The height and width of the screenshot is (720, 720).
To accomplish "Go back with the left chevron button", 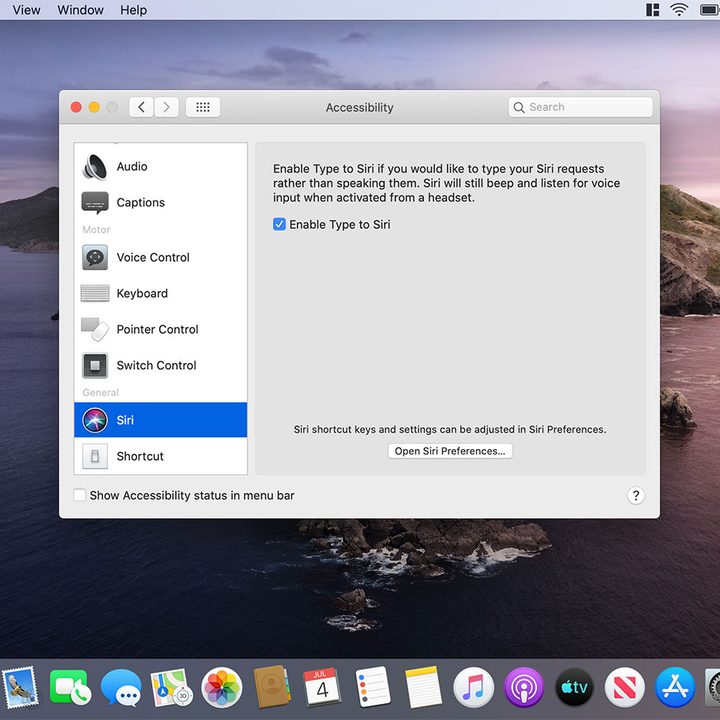I will (141, 107).
